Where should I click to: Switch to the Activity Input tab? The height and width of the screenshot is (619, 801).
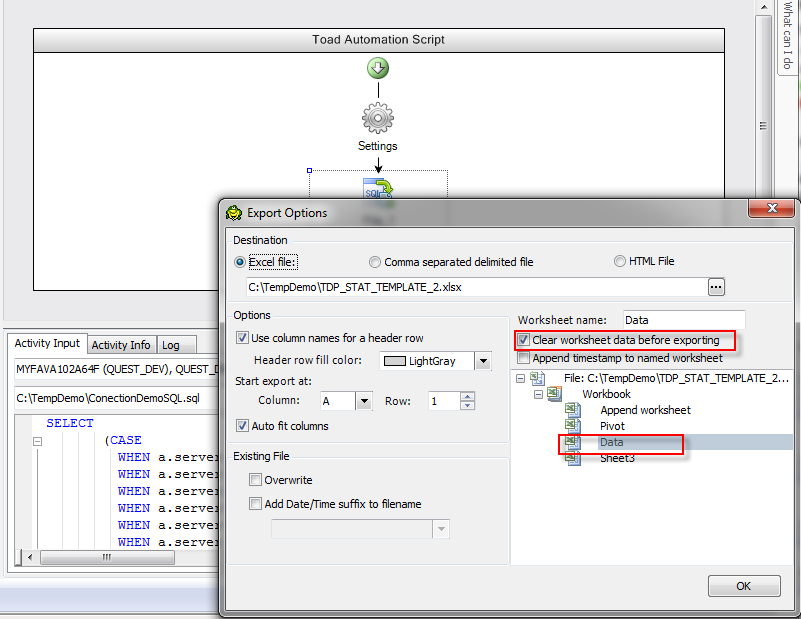[47, 343]
